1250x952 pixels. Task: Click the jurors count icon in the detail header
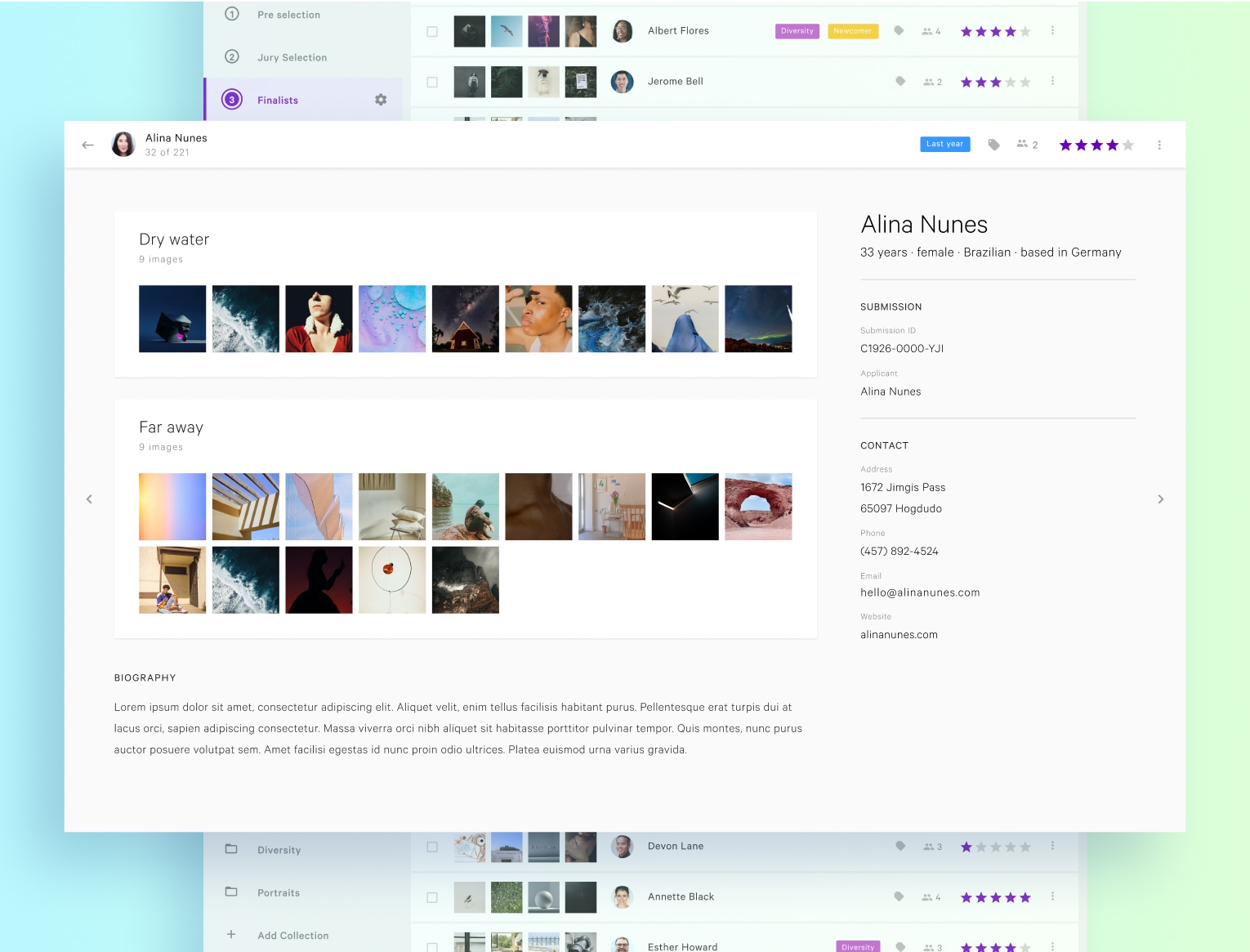pyautogui.click(x=1022, y=144)
